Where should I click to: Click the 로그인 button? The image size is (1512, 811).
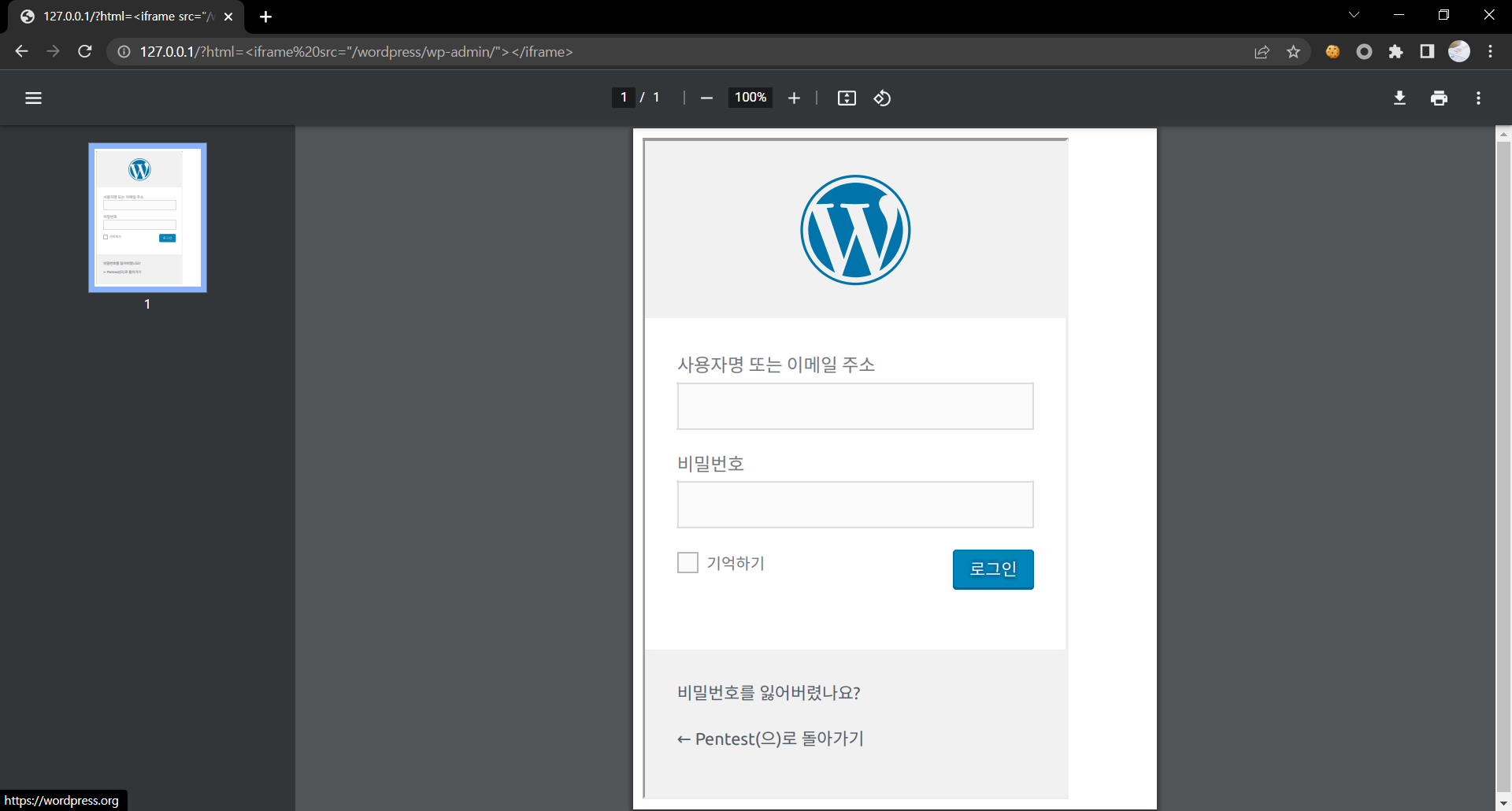(993, 569)
